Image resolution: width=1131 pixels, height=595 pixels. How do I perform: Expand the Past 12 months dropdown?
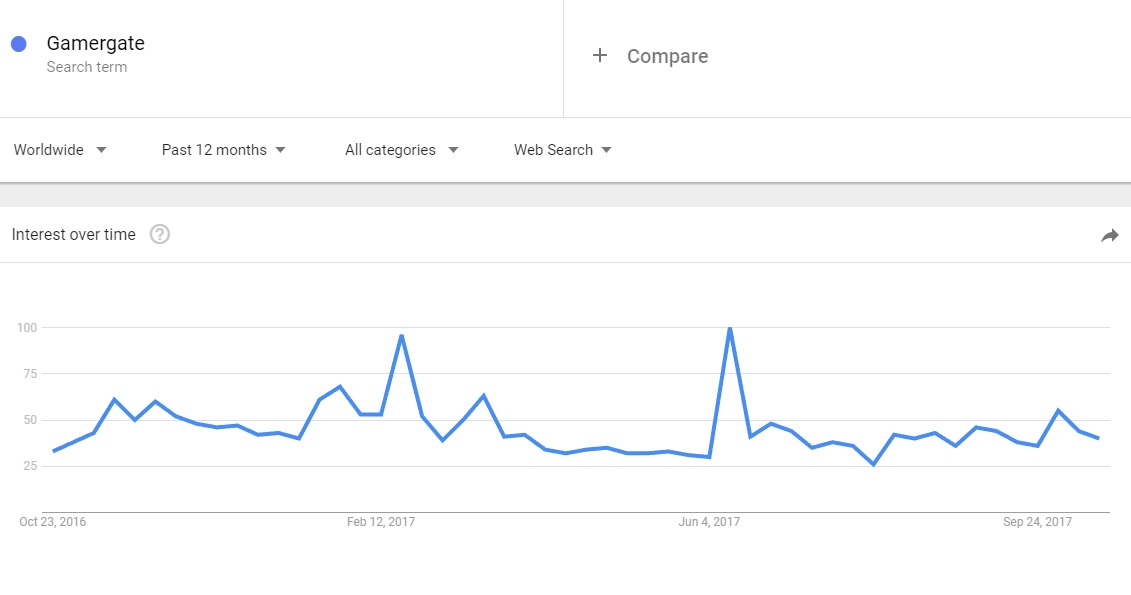224,150
